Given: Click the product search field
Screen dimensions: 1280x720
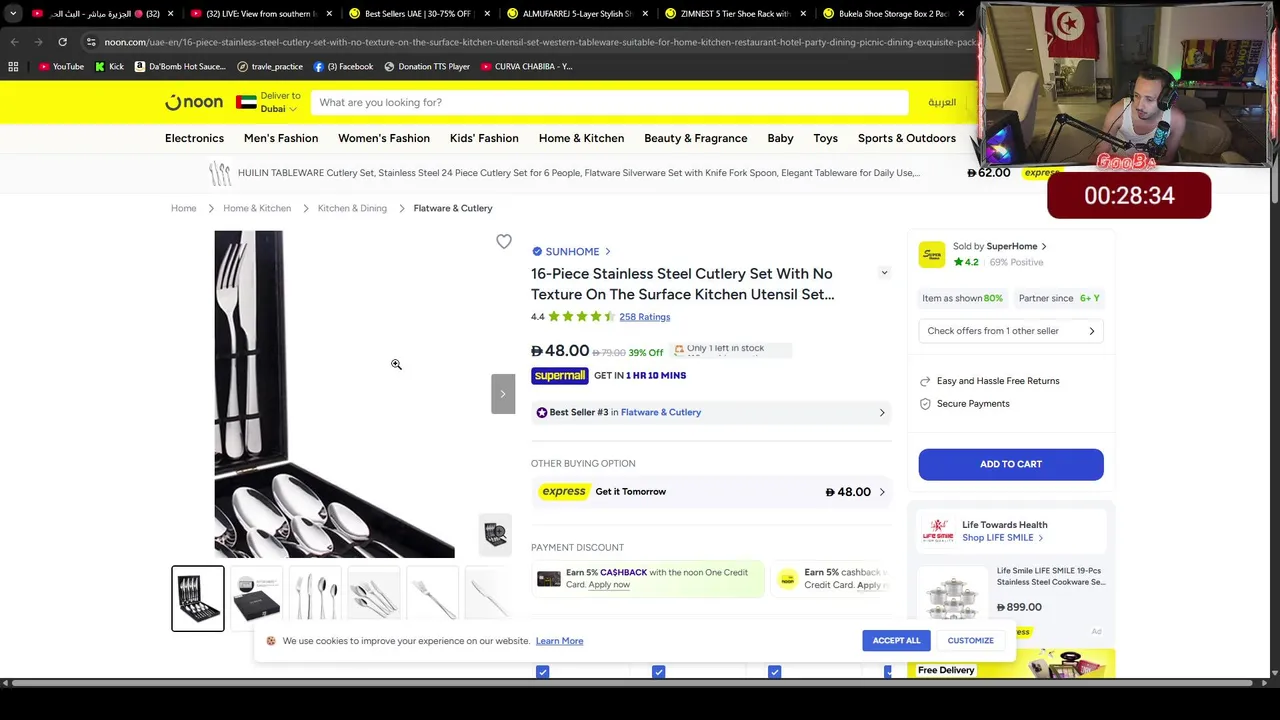Looking at the screenshot, I should (609, 102).
